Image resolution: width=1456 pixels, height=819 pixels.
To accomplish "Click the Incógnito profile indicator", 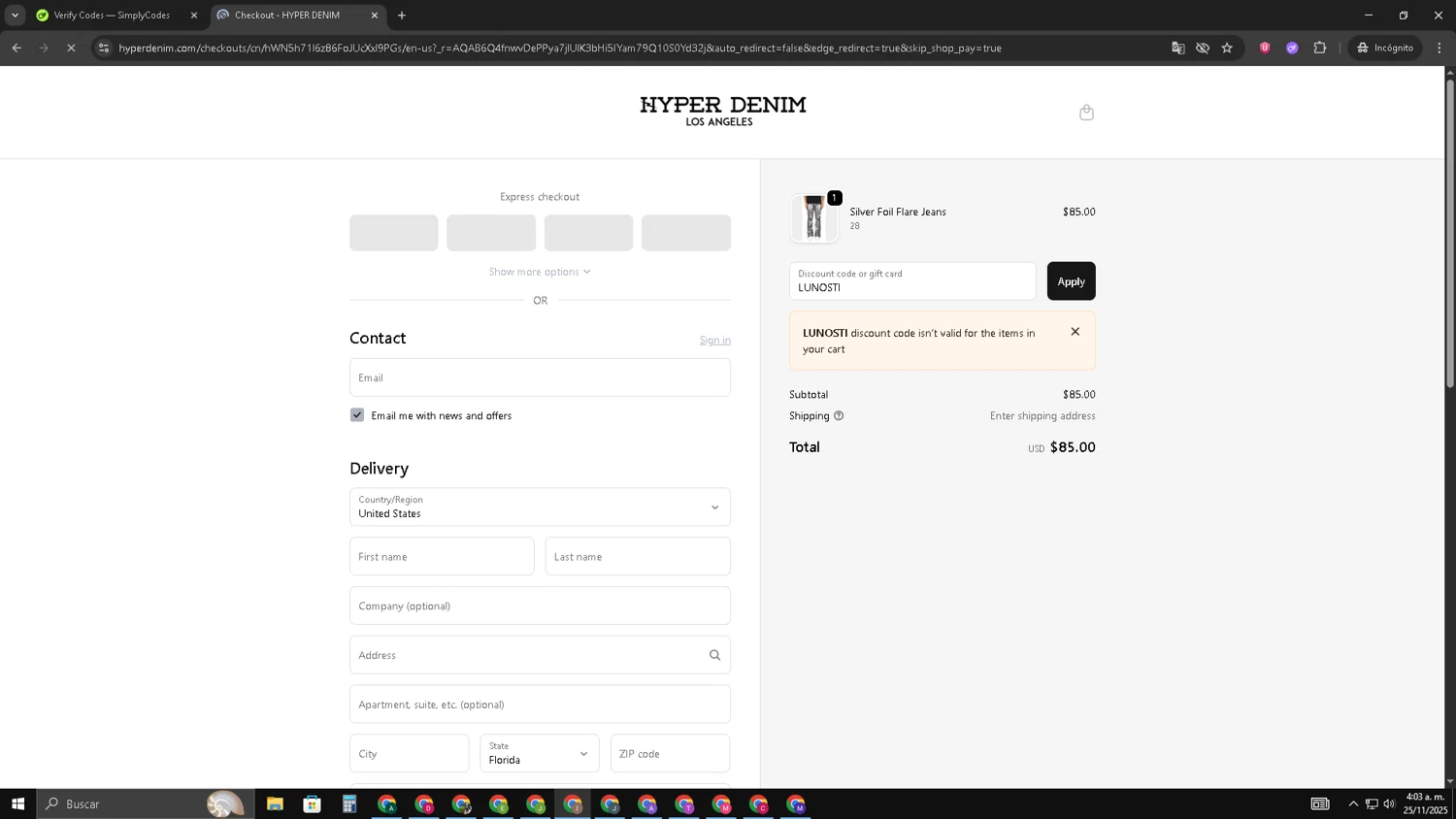I will coord(1385,48).
